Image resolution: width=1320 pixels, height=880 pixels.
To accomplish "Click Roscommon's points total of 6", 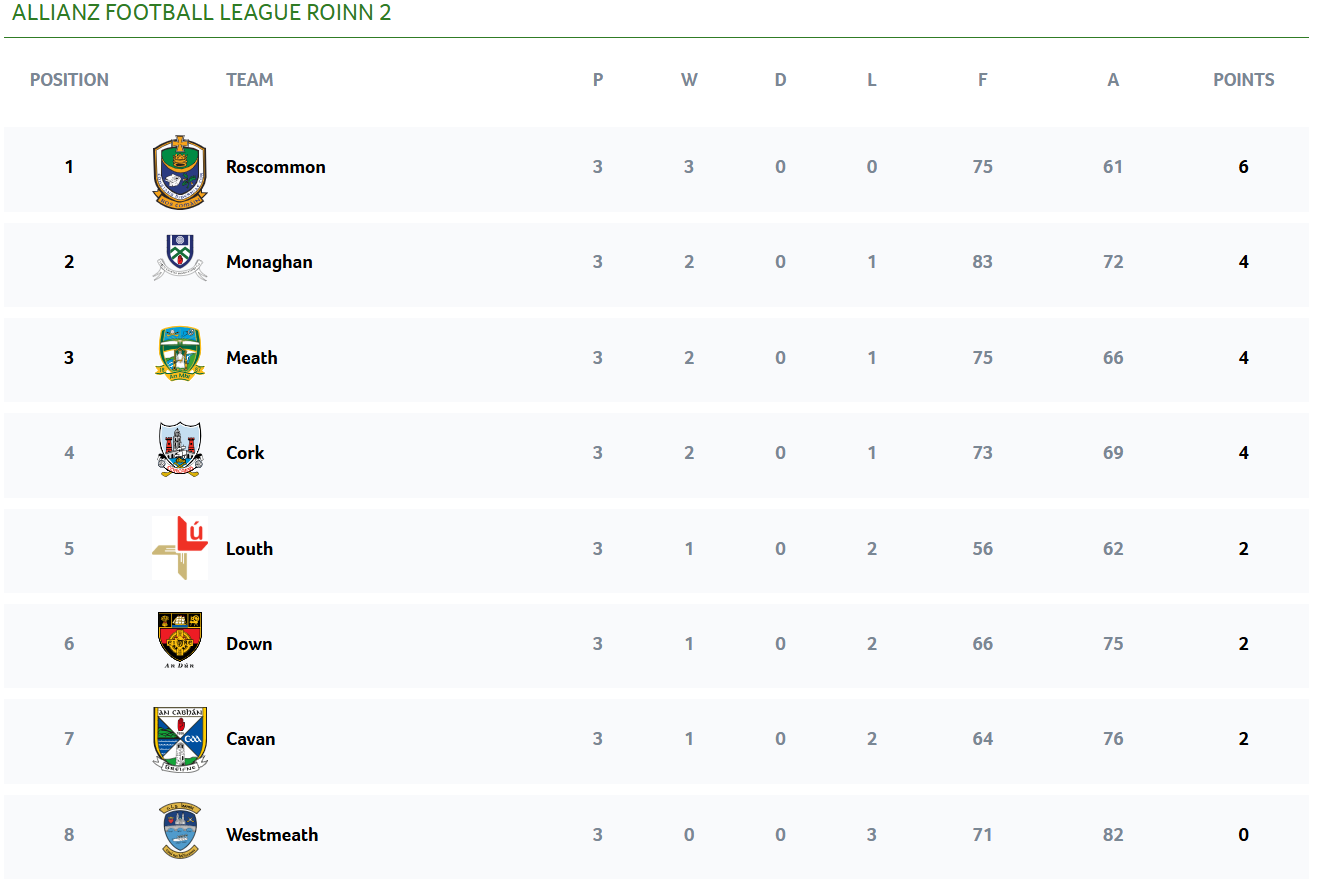I will click(1243, 167).
